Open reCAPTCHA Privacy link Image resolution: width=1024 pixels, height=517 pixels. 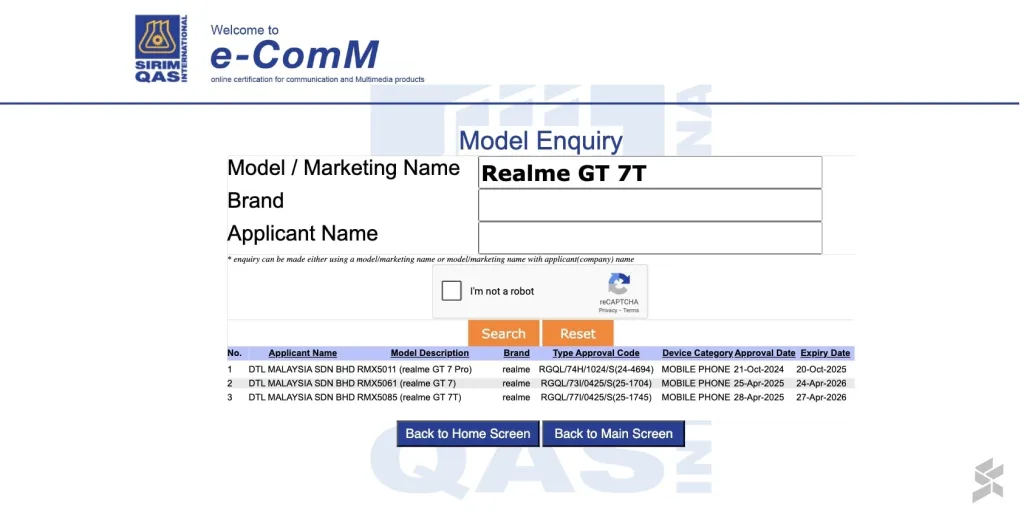(607, 311)
